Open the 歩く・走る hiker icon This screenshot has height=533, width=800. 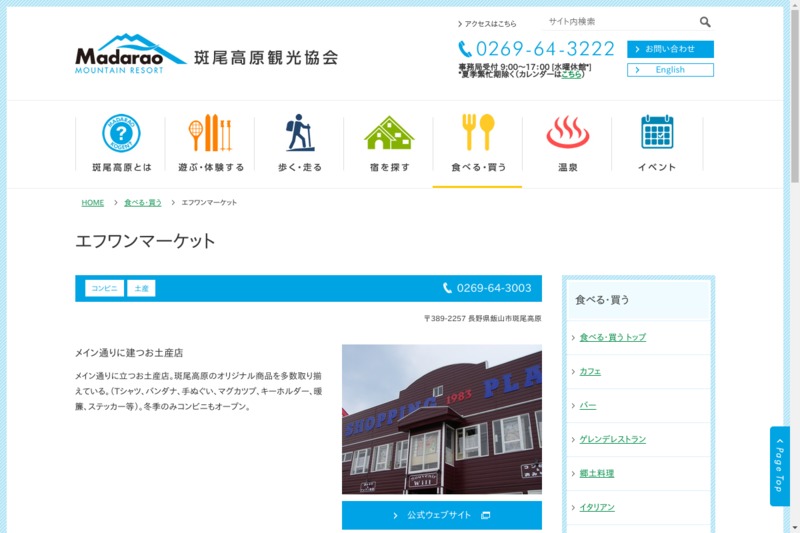299,133
